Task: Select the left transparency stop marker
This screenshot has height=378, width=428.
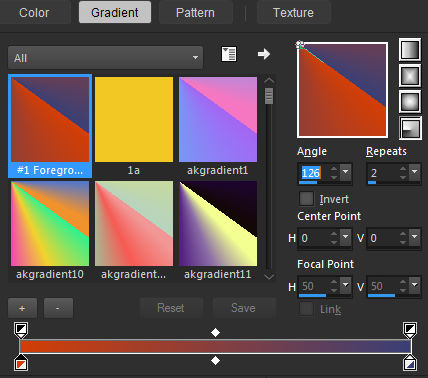Action: [x=21, y=330]
